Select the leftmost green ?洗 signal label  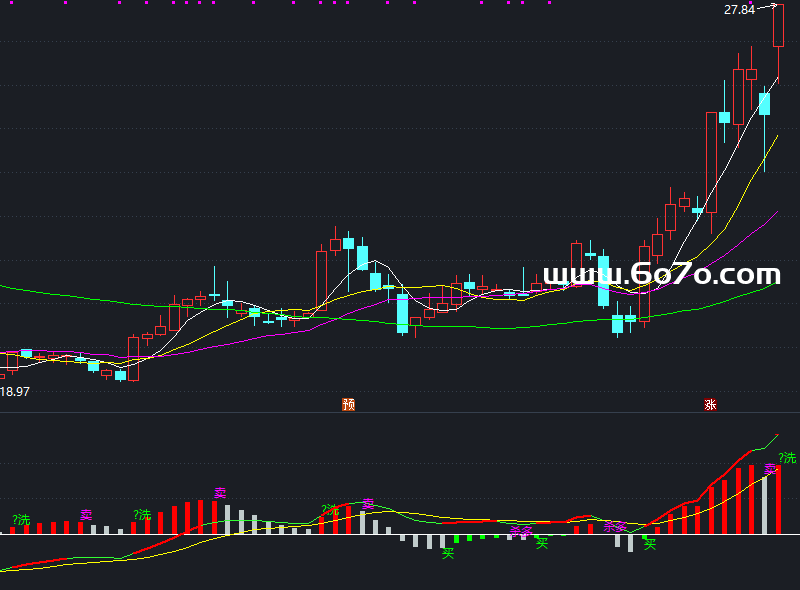(21, 520)
